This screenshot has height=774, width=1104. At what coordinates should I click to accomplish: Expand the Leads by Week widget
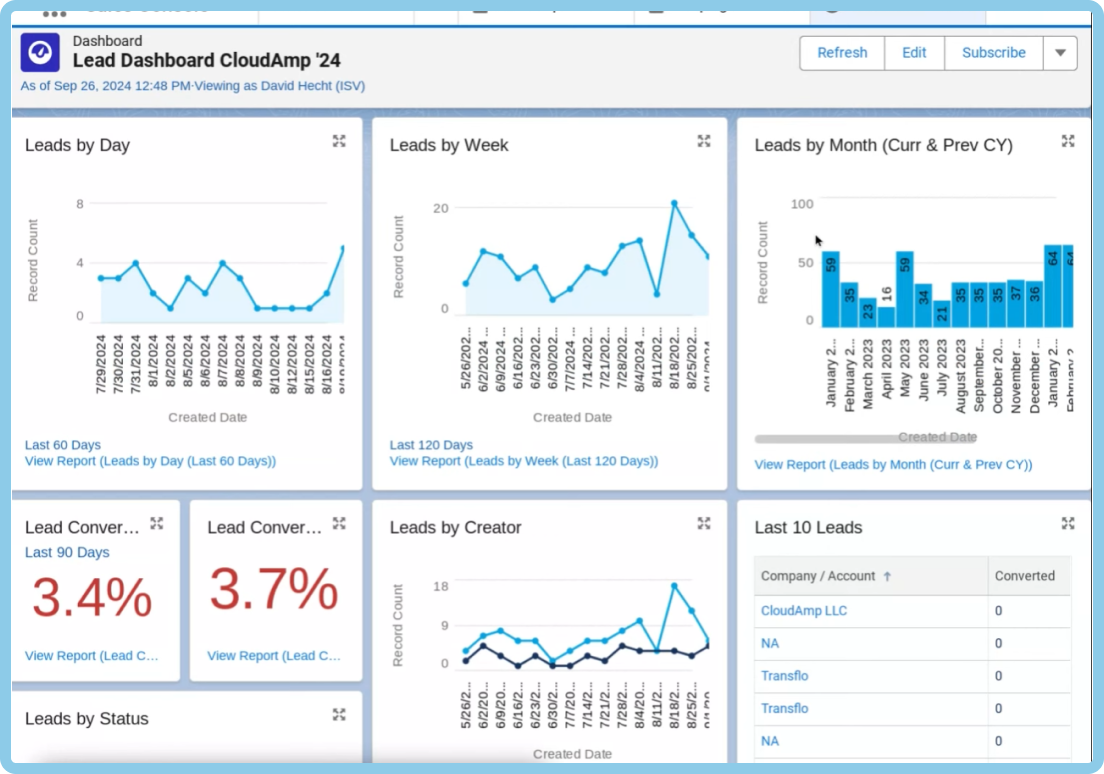tap(704, 142)
